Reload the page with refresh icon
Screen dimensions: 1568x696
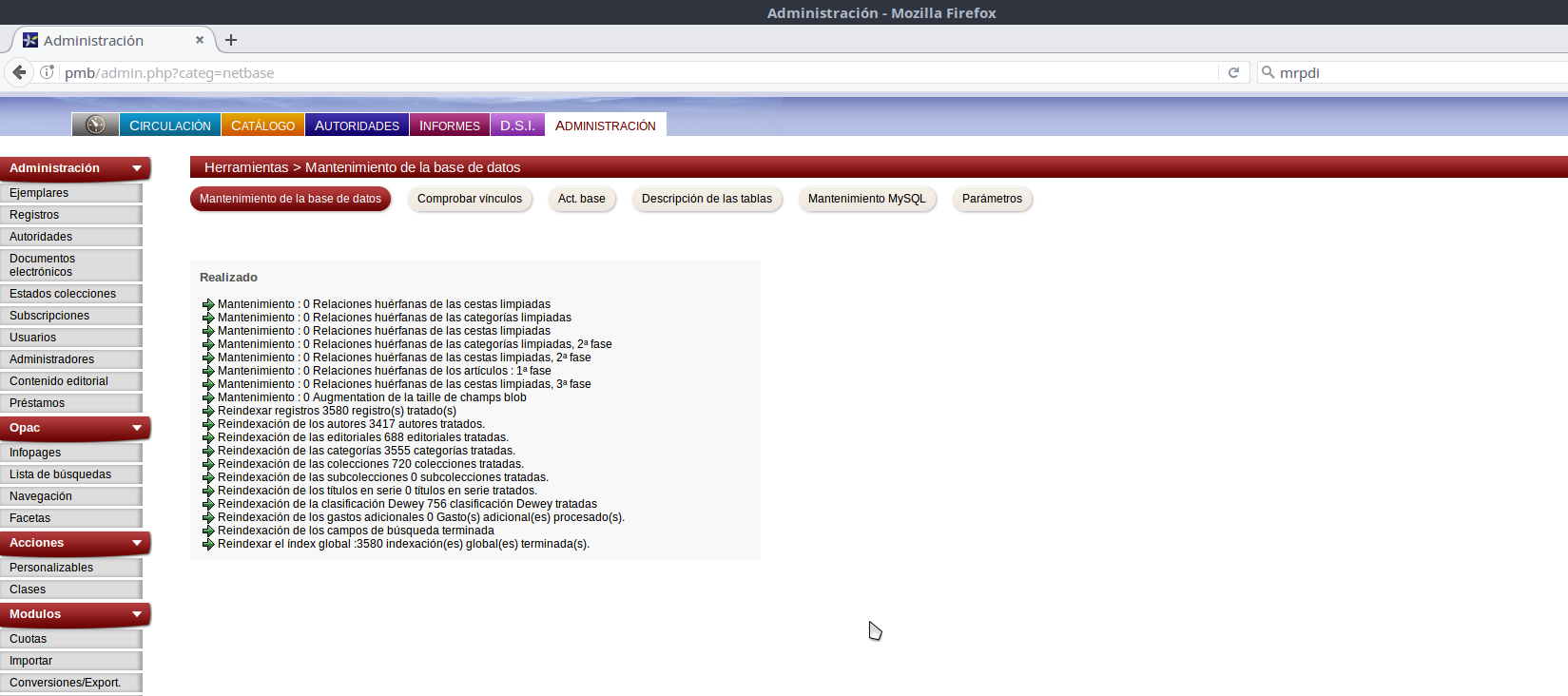tap(1233, 72)
